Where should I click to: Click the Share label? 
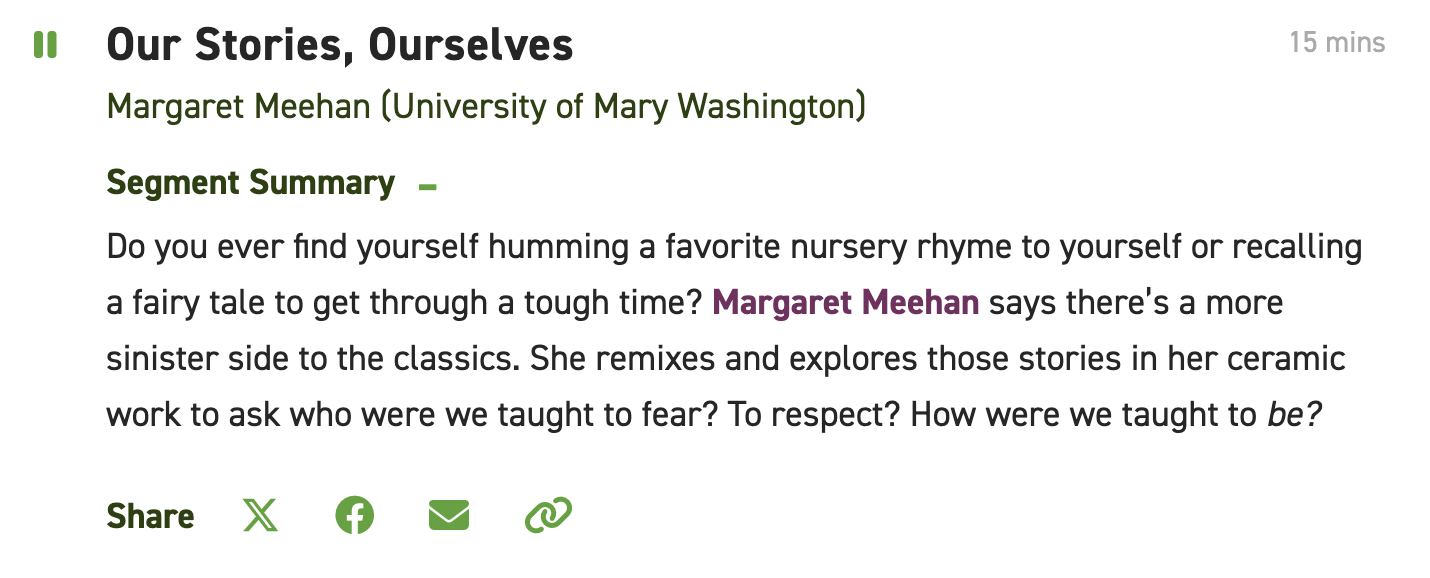151,516
